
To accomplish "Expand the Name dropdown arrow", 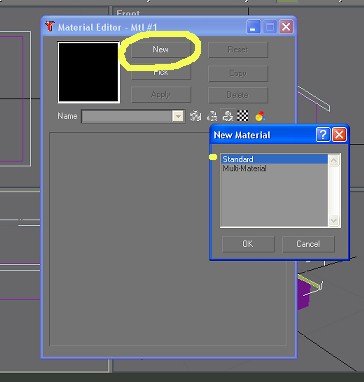I will (178, 116).
